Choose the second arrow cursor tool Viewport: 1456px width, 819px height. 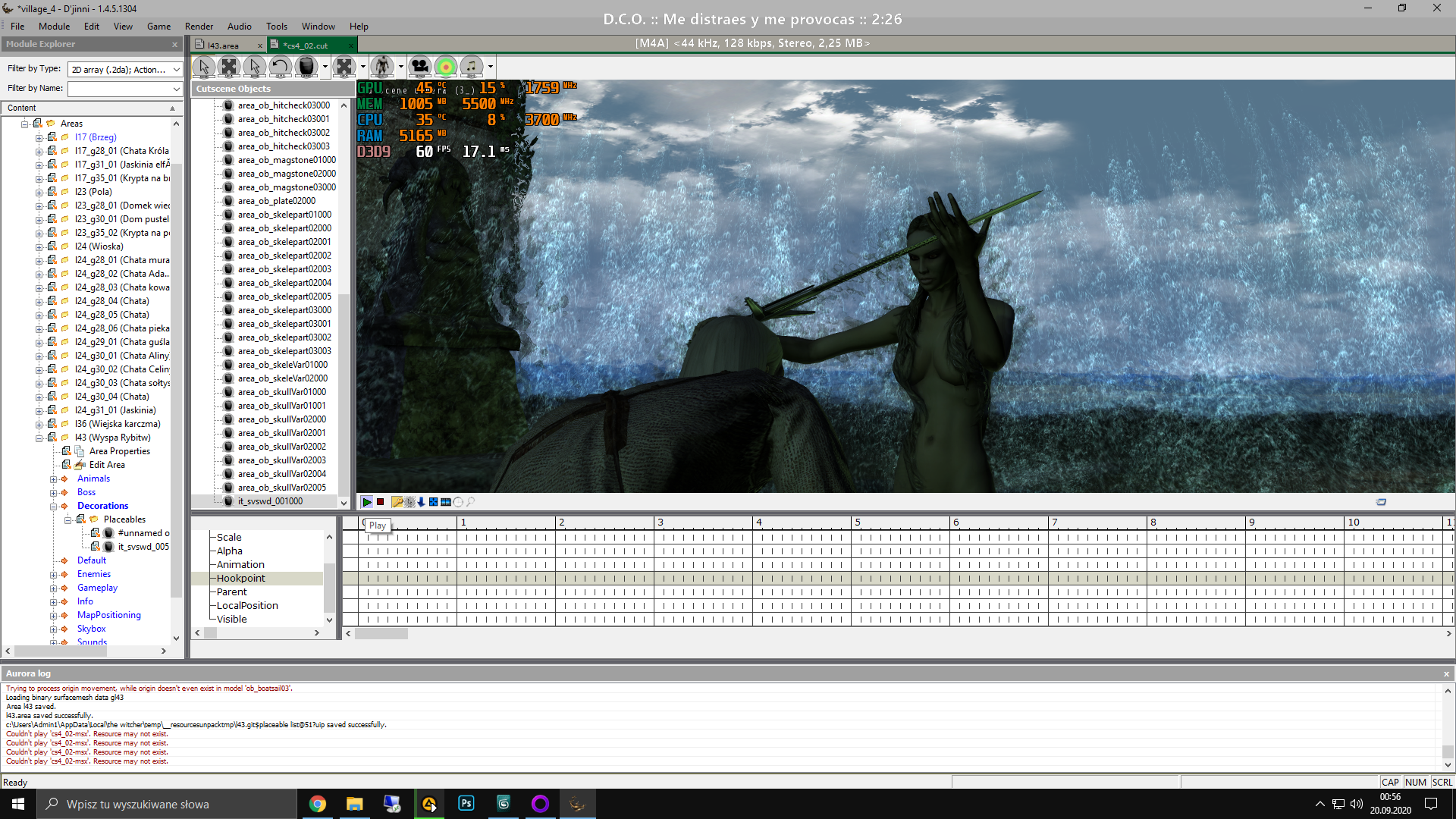click(255, 67)
